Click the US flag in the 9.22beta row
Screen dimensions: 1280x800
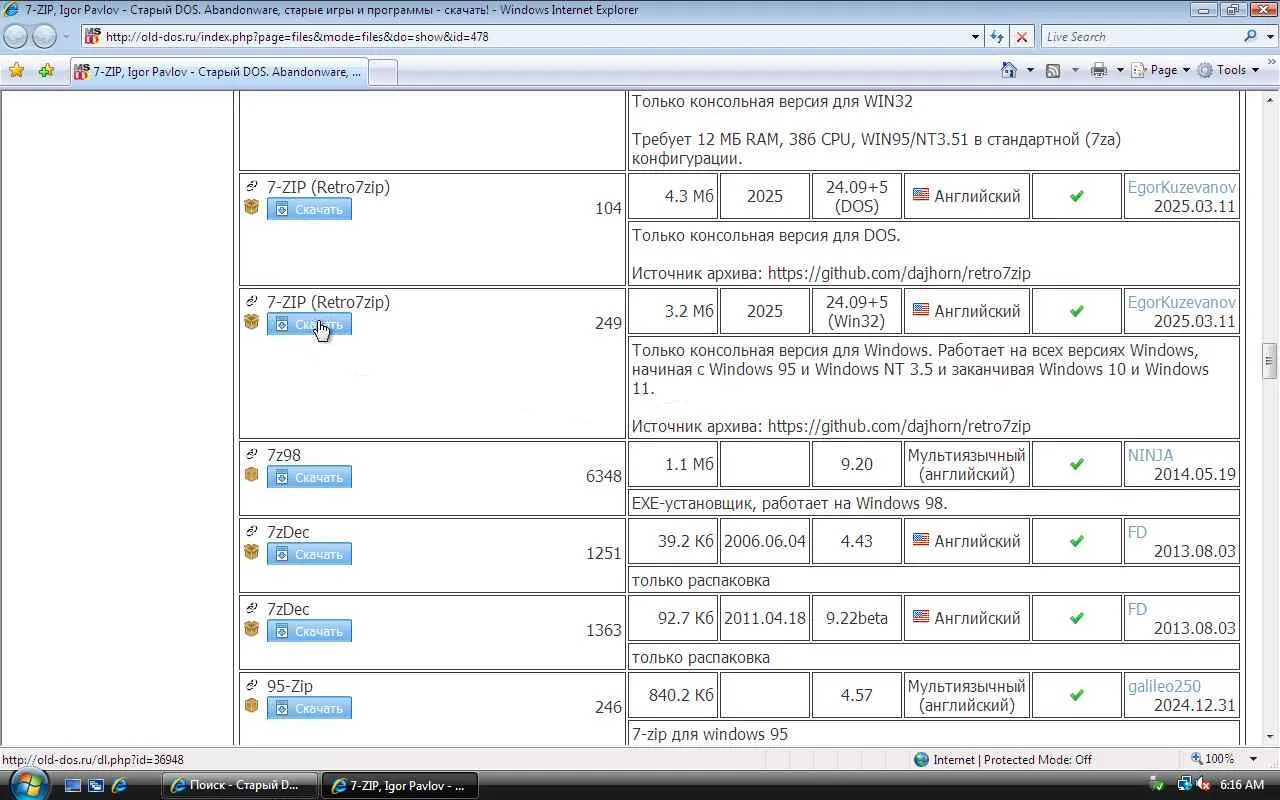click(921, 617)
